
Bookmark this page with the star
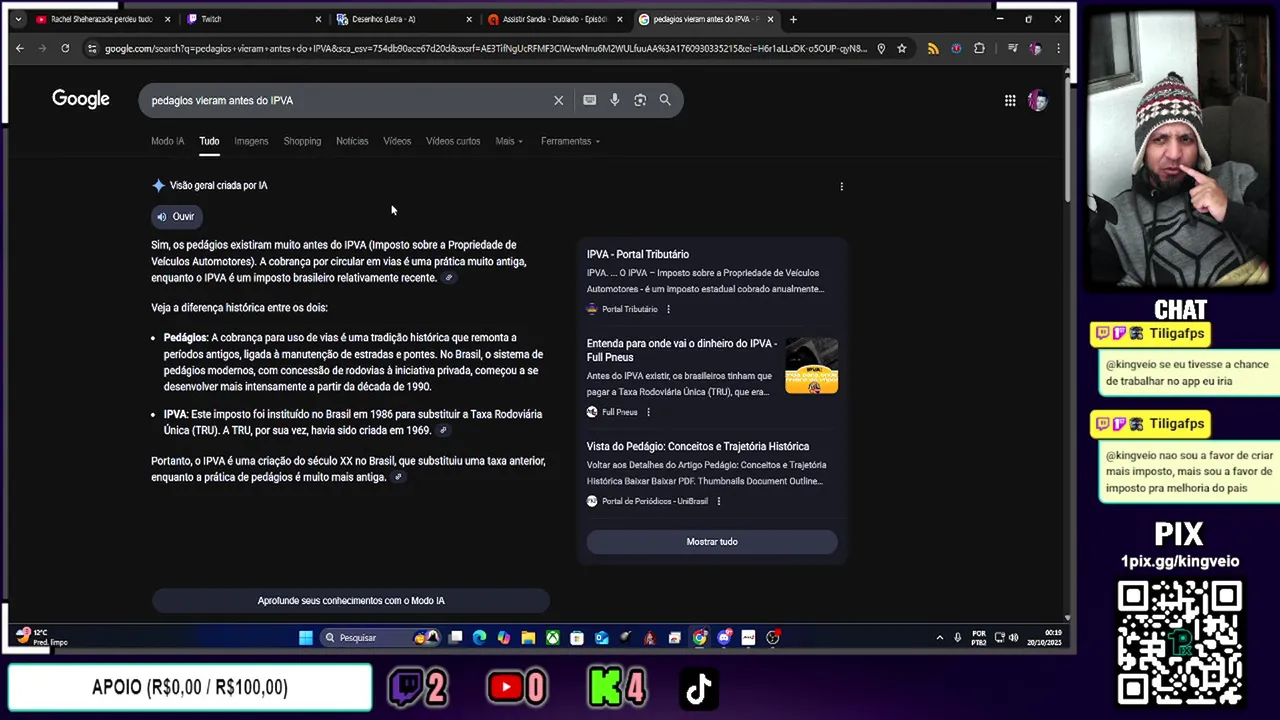click(x=901, y=48)
